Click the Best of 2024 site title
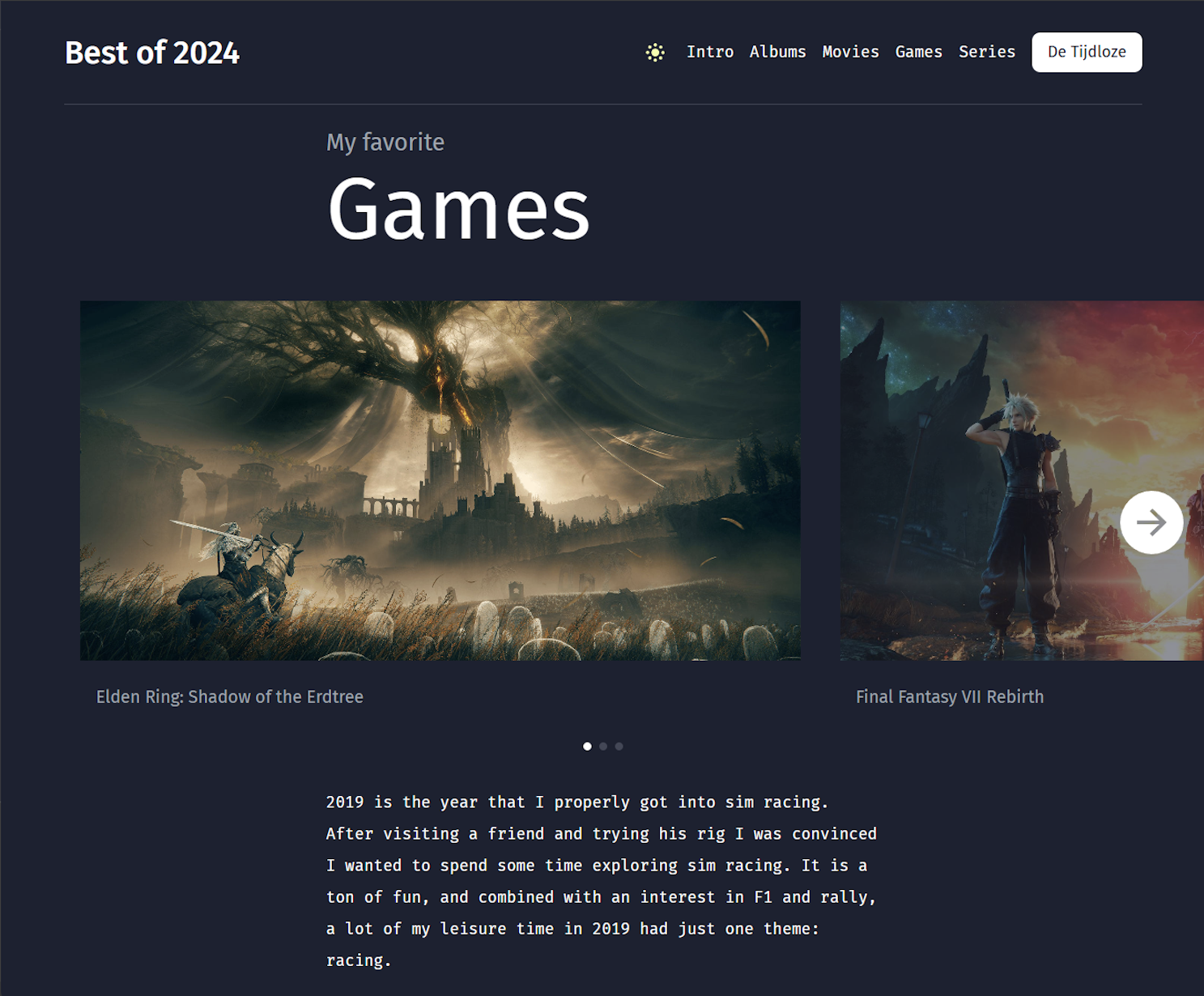The height and width of the screenshot is (996, 1204). (152, 53)
